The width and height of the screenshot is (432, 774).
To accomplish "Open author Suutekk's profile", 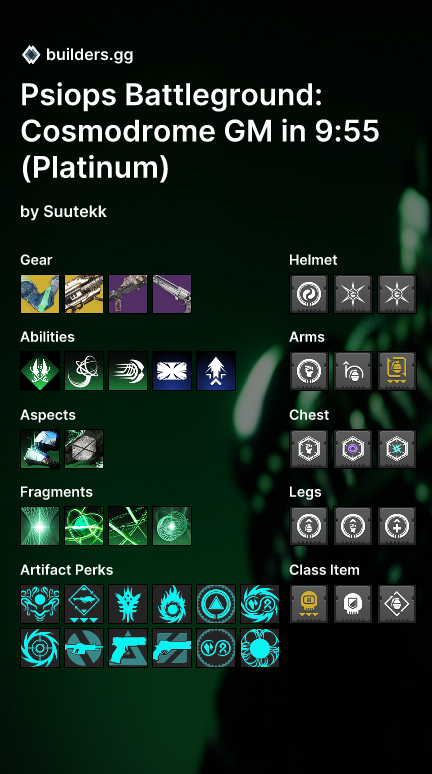I will click(75, 211).
